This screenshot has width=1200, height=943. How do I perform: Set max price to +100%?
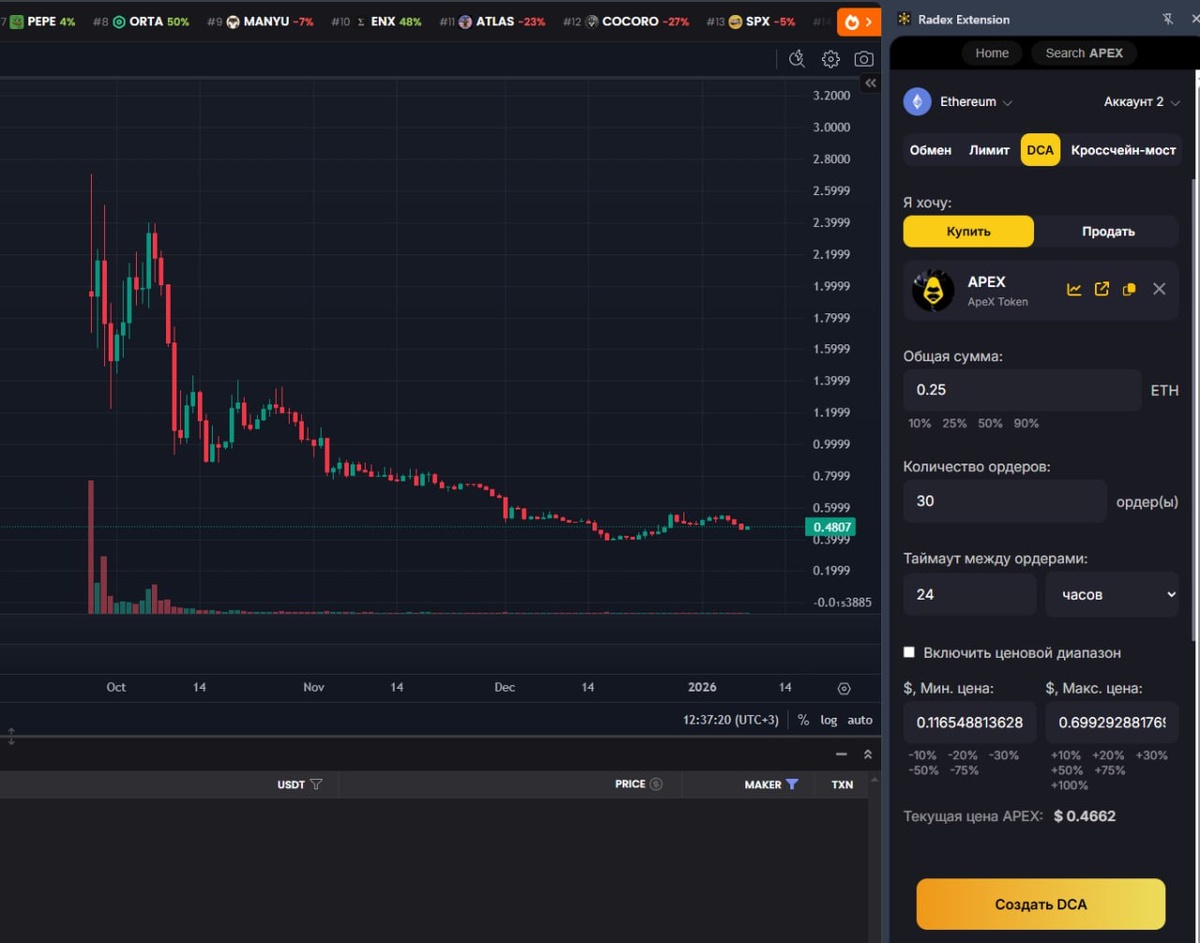1069,786
